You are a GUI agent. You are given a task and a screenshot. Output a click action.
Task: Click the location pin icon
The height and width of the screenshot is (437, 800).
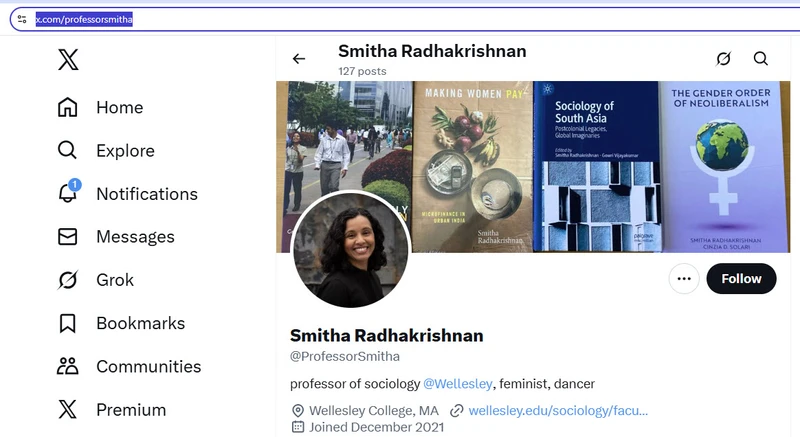[x=298, y=410]
